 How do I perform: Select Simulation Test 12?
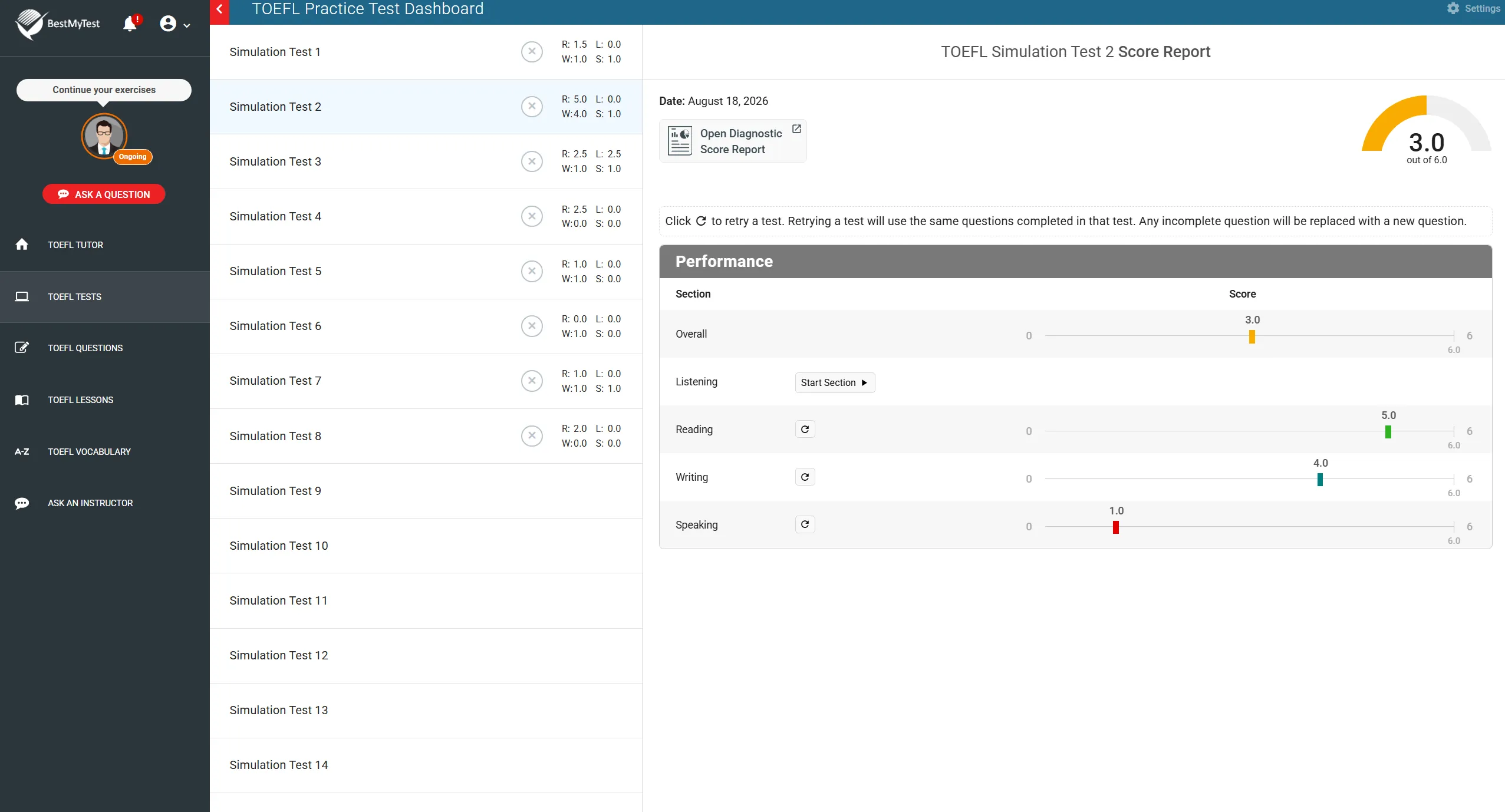426,655
